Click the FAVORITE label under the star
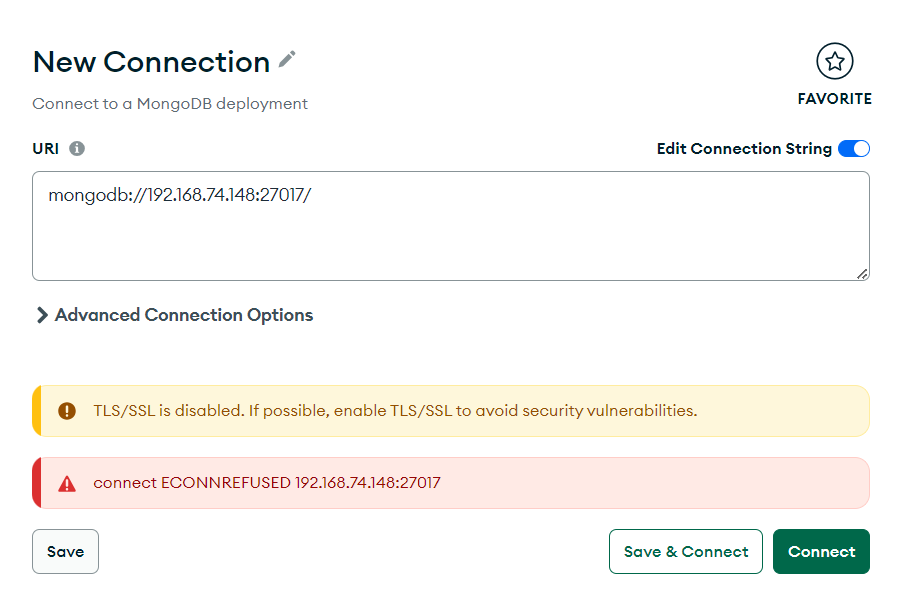 835,99
